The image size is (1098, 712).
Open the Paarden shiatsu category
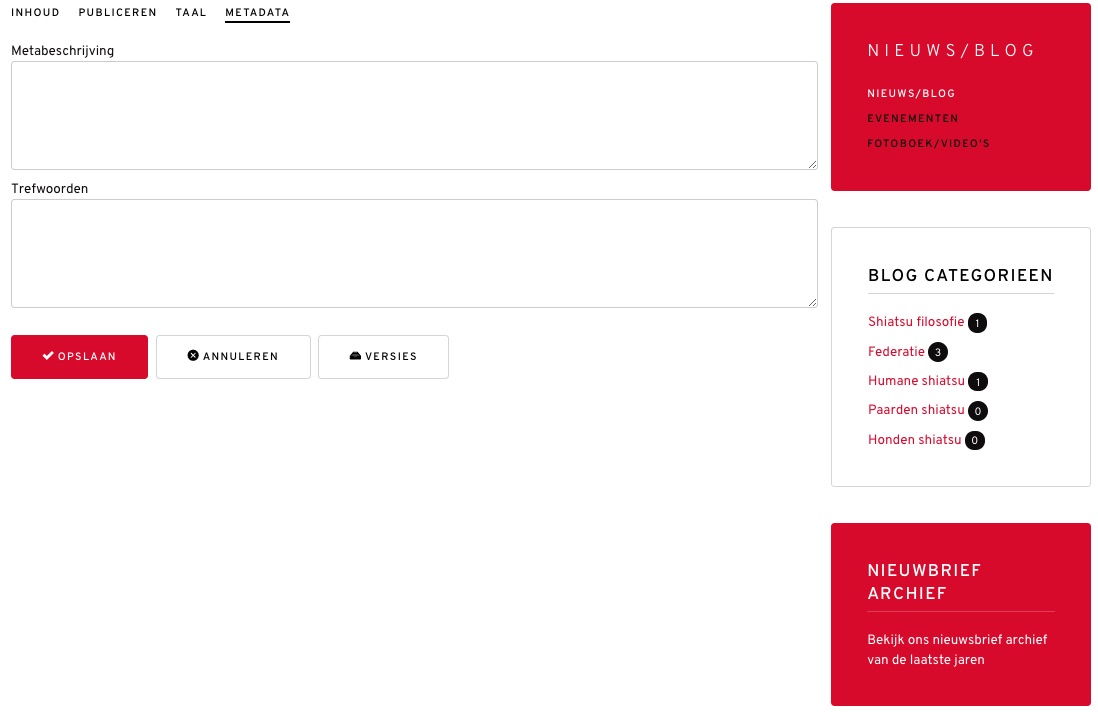[916, 410]
